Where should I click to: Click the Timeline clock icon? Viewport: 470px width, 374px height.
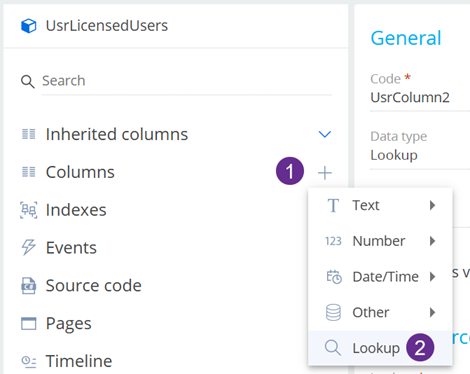29,361
